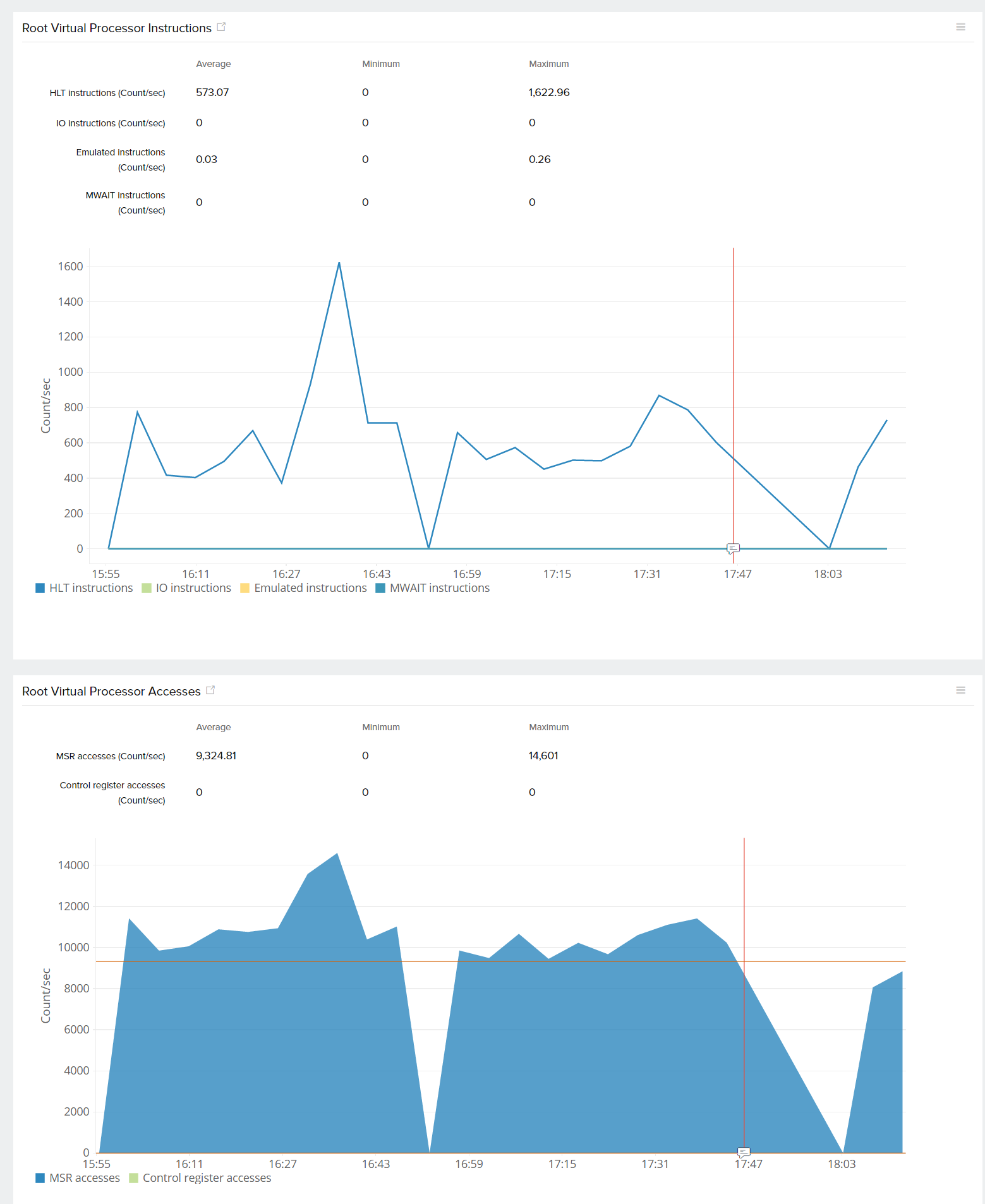Viewport: 985px width, 1204px height.
Task: Toggle Control register accesses legend entry
Action: pos(207,1178)
